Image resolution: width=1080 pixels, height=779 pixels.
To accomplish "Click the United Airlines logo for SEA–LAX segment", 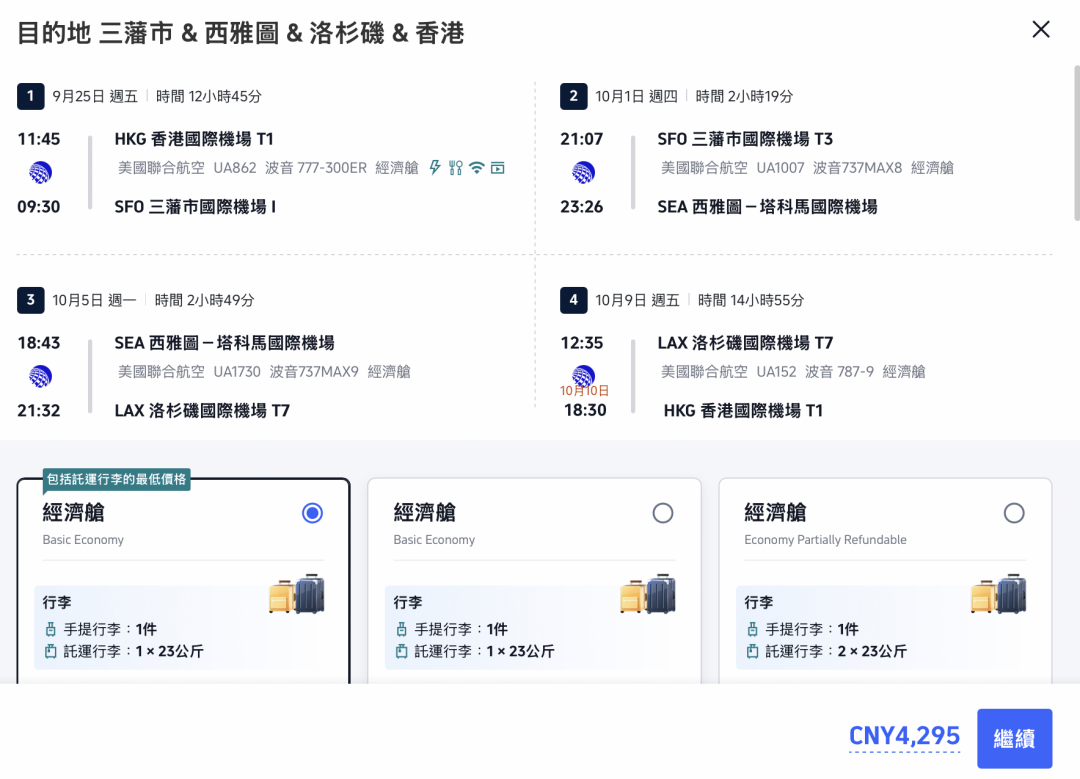I will point(40,376).
